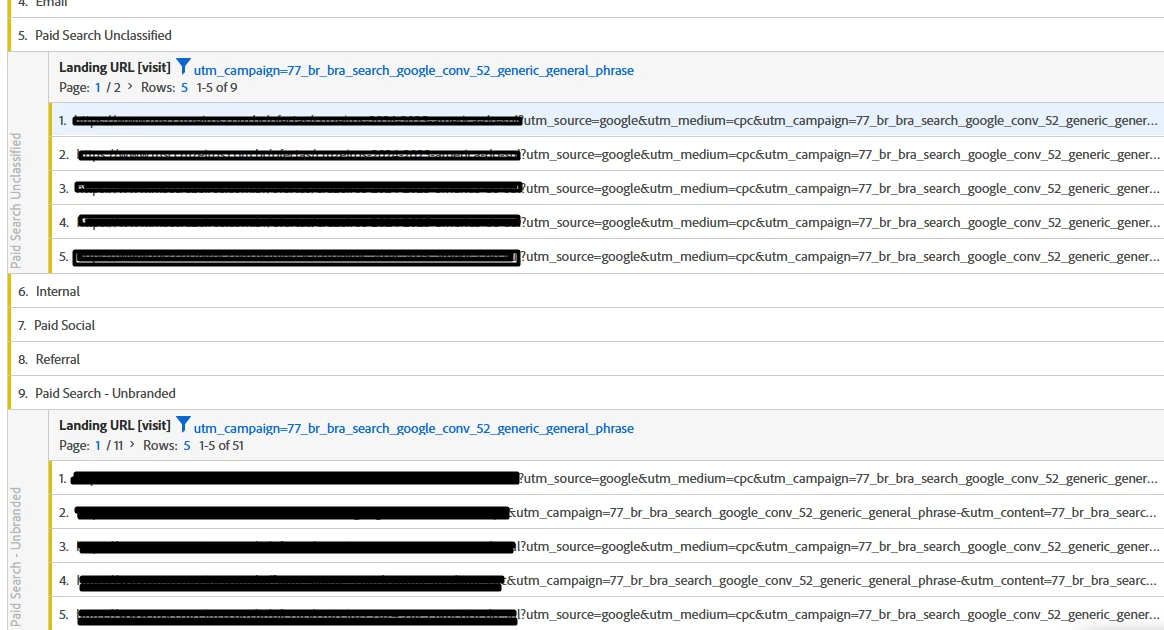Viewport: 1164px width, 630px height.
Task: Select landing URL row 5 under Paid Search Unclassified
Action: point(607,257)
